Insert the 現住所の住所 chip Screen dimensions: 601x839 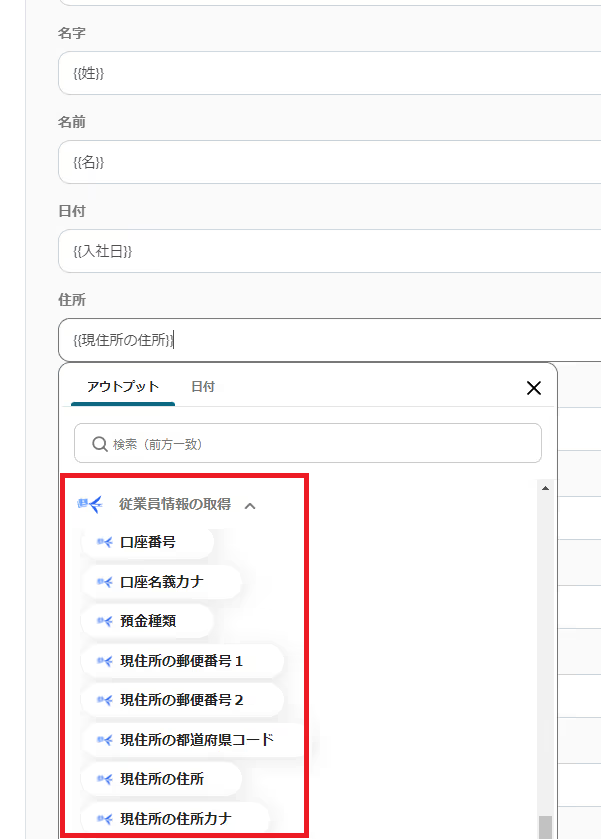pyautogui.click(x=161, y=779)
